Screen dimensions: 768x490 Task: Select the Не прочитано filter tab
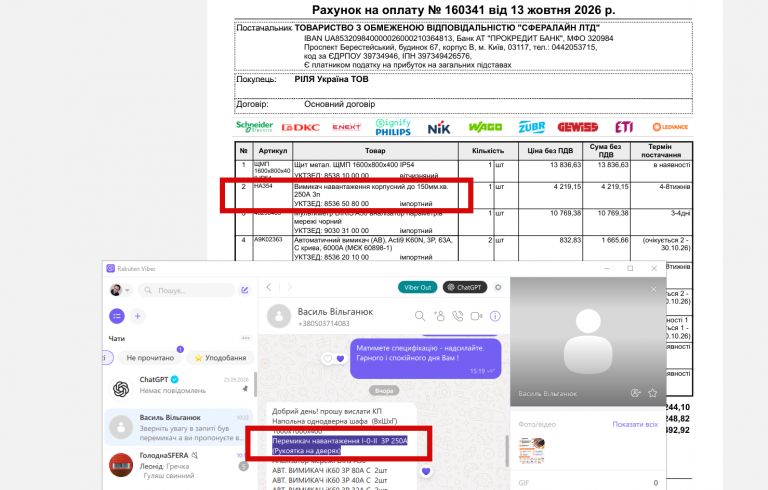coord(150,358)
